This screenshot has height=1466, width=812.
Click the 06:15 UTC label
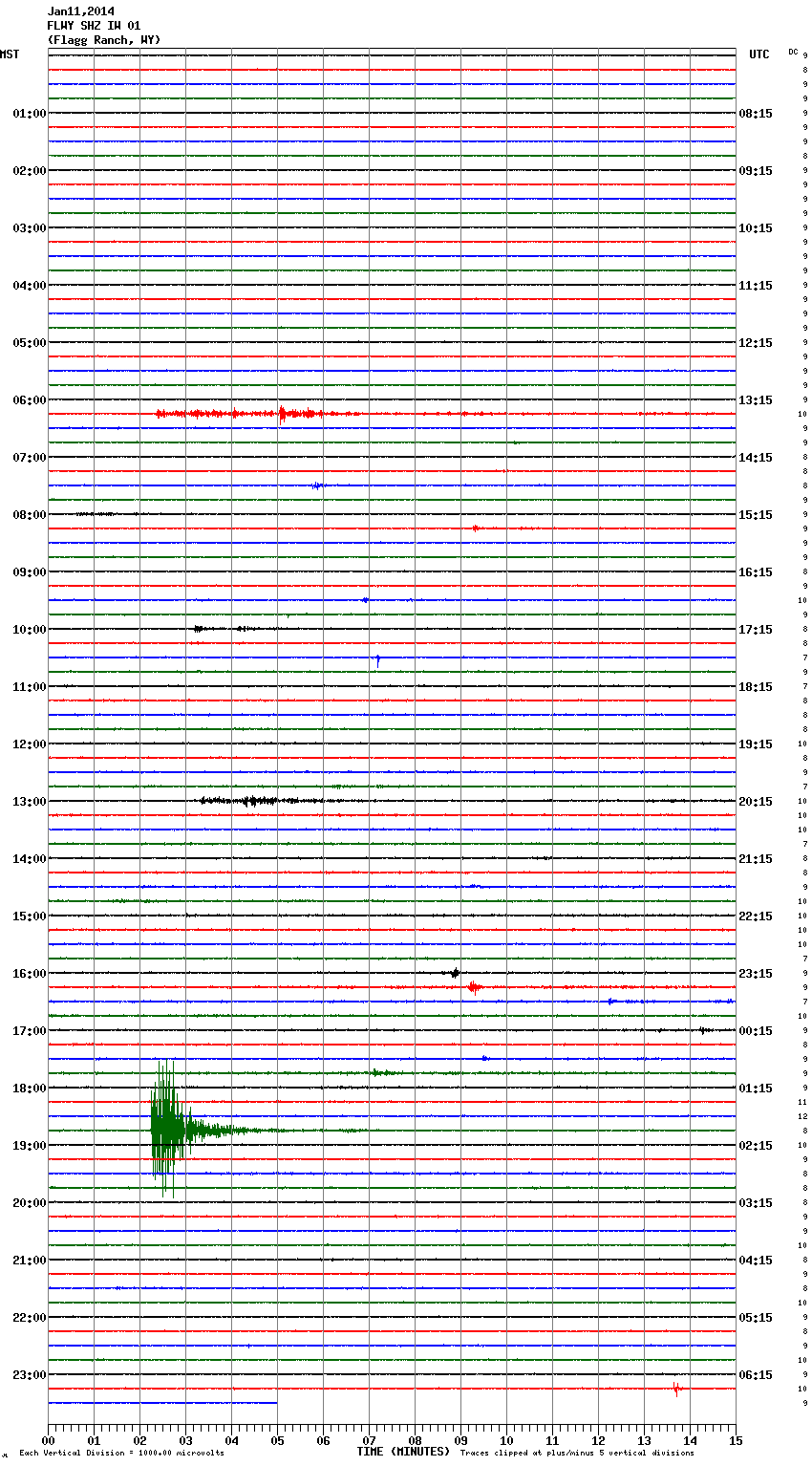756,1375
